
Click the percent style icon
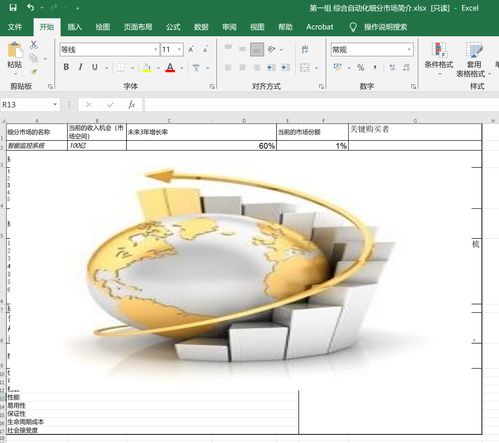coord(361,68)
